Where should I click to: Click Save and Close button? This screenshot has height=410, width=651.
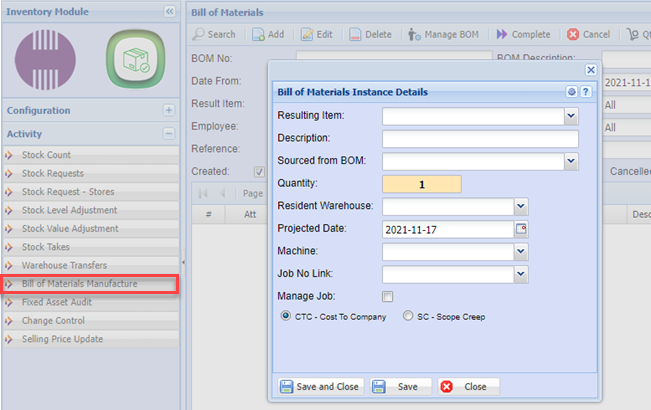[319, 386]
